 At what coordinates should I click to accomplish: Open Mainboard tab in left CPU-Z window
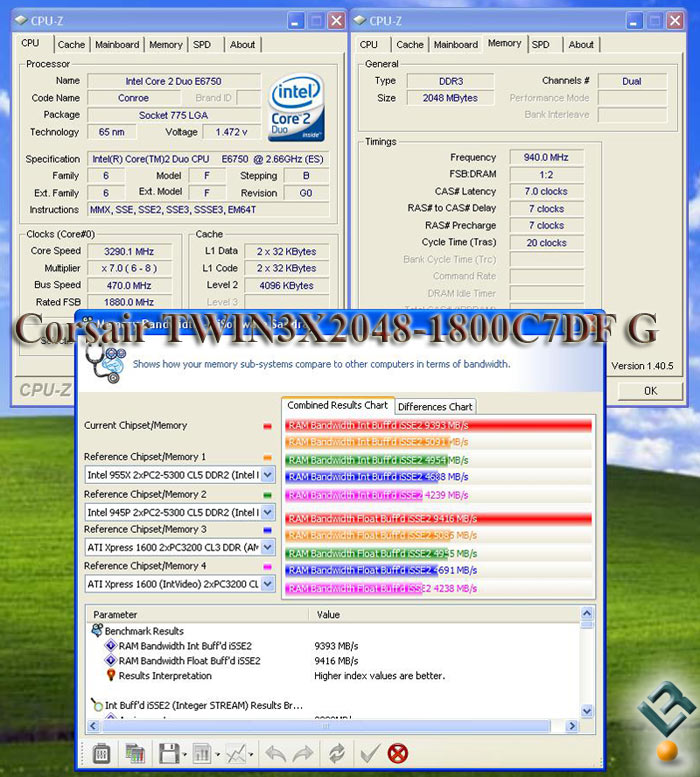(x=117, y=45)
